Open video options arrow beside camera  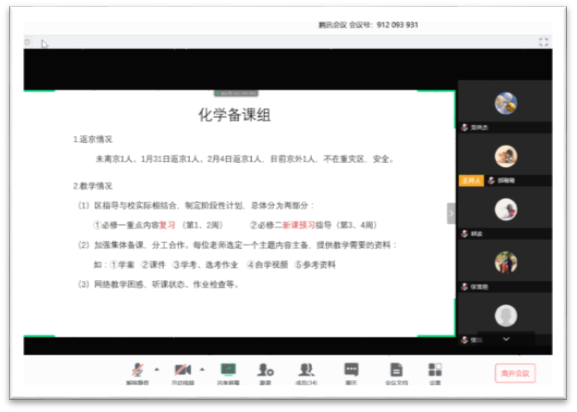202,369
